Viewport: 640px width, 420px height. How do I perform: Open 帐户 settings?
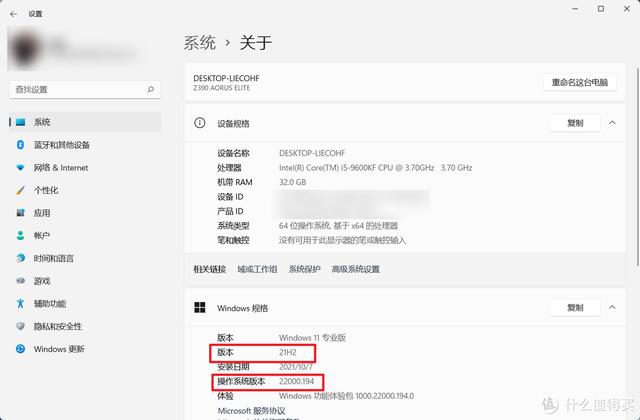coord(85,236)
